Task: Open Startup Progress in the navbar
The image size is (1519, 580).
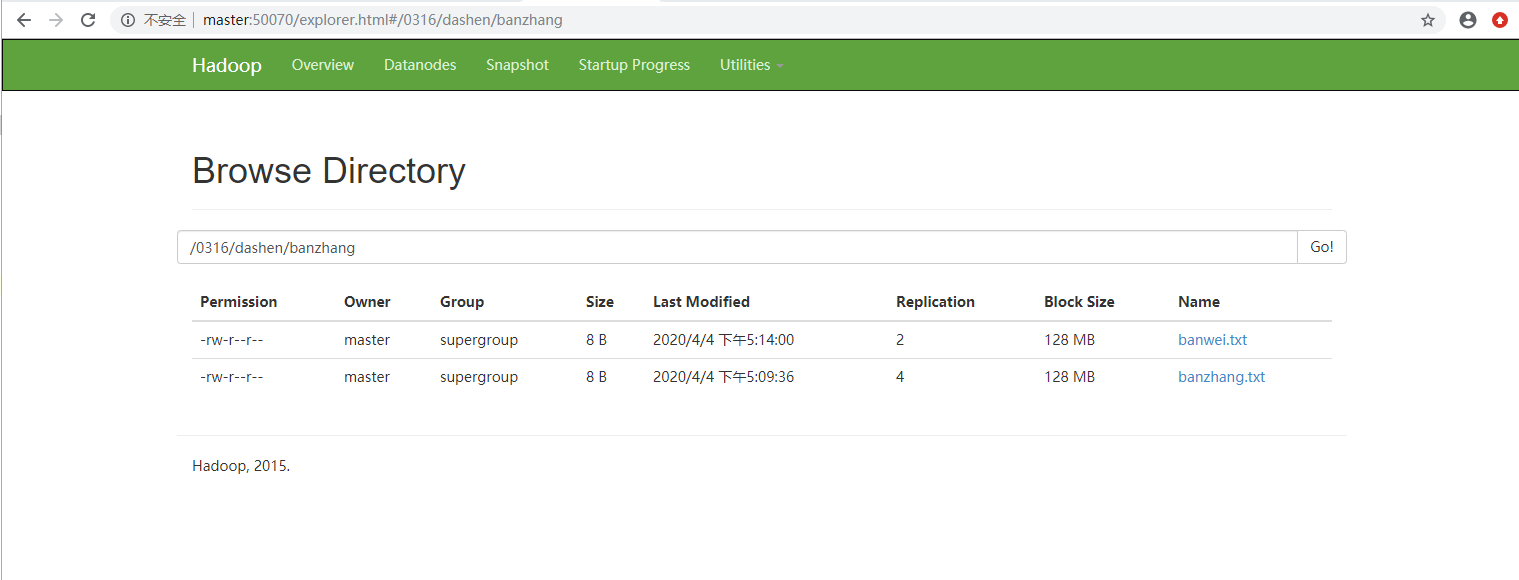Action: pos(634,65)
